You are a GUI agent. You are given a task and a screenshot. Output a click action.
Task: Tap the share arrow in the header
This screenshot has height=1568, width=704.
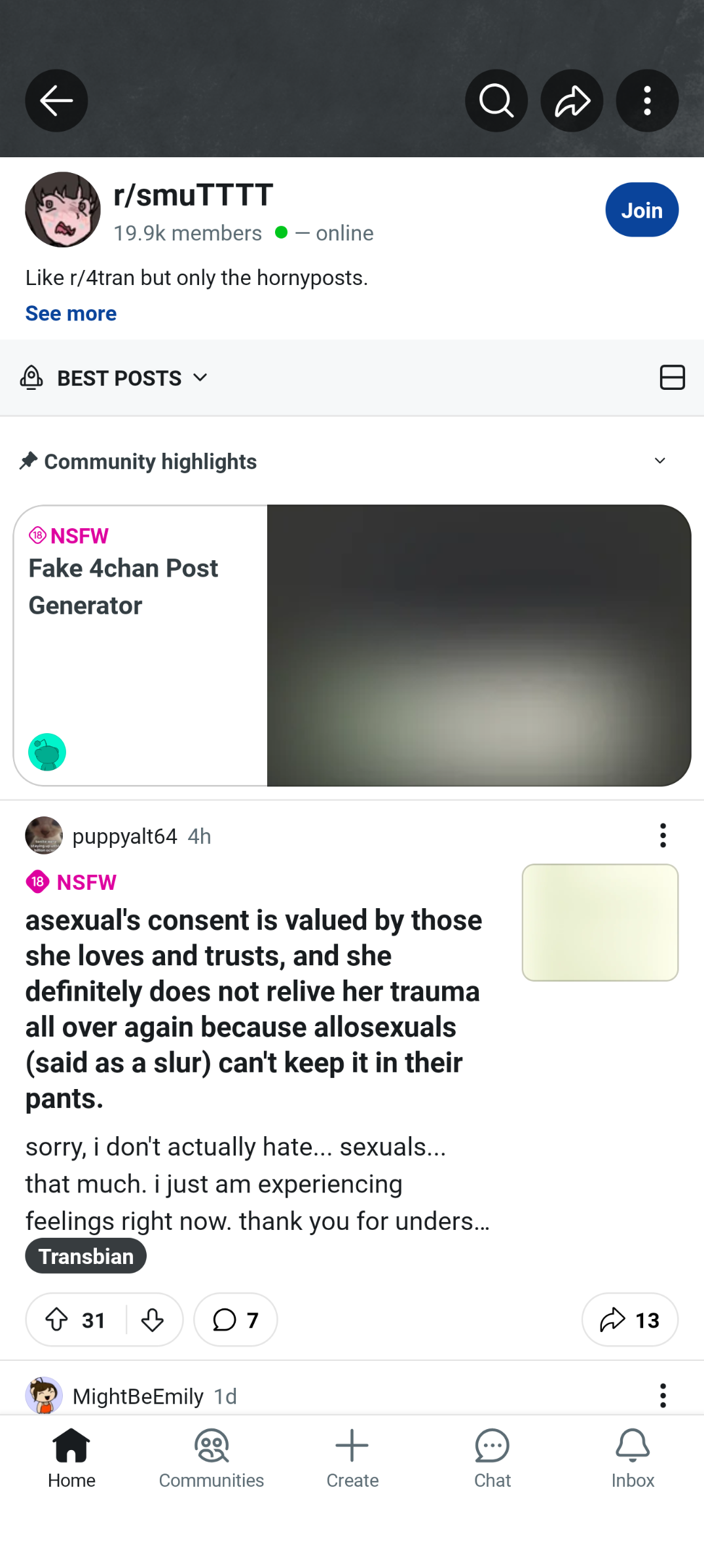coord(572,101)
